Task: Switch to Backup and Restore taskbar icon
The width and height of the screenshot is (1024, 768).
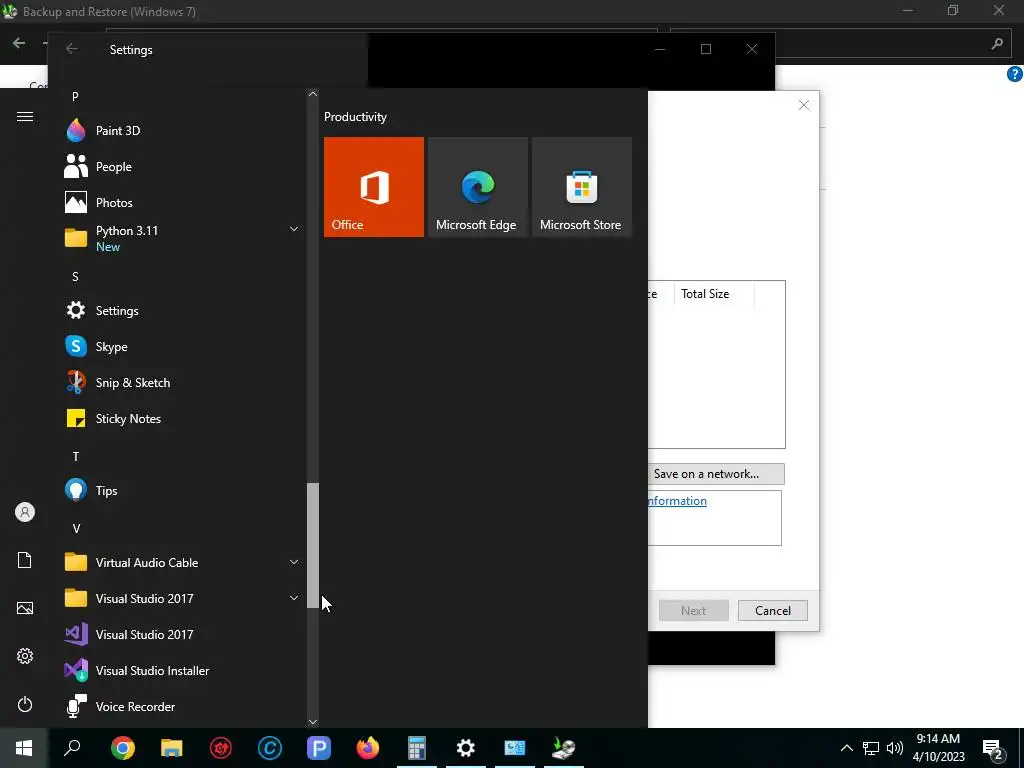Action: click(564, 748)
